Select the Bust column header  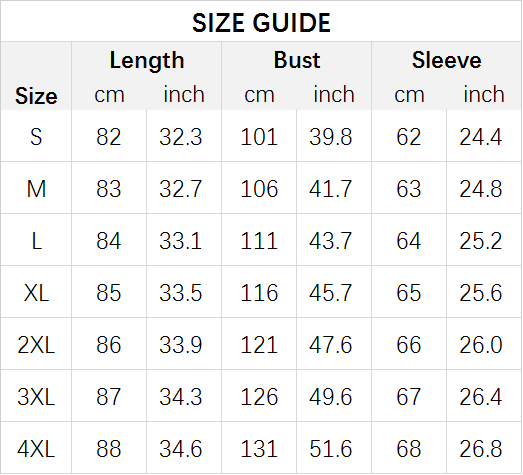[297, 60]
